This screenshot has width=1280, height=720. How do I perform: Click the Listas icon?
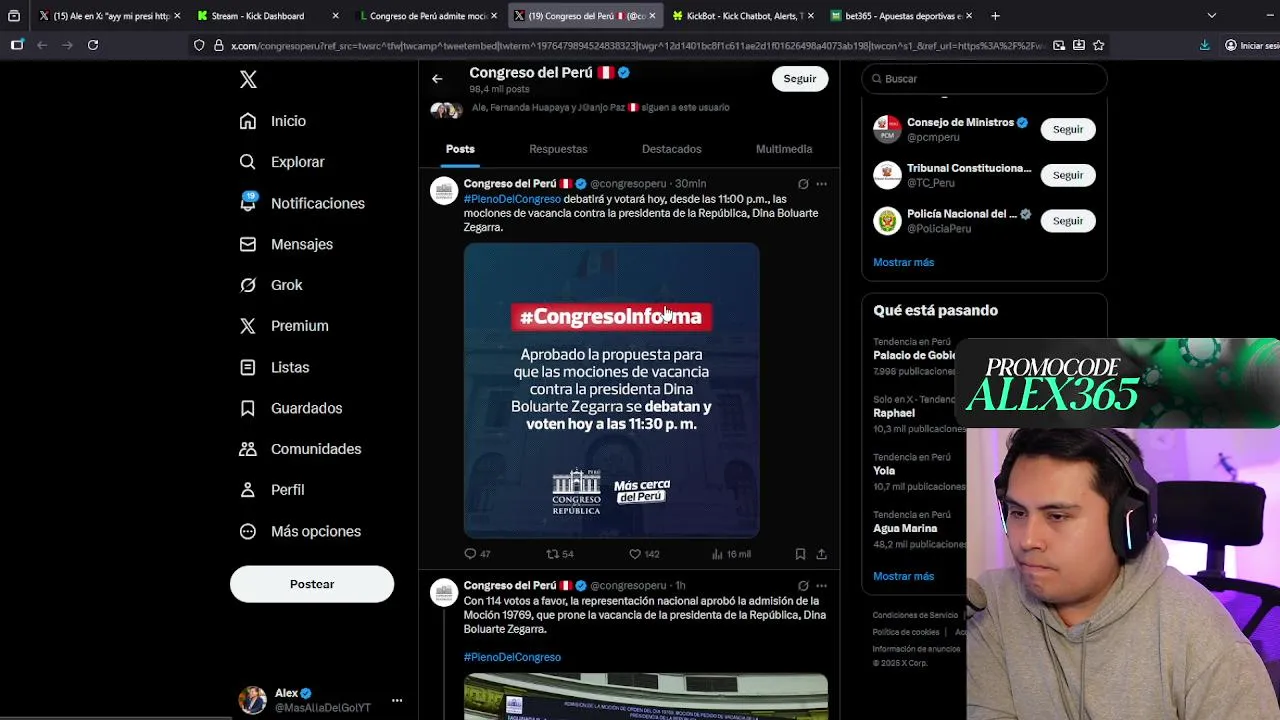pos(248,367)
